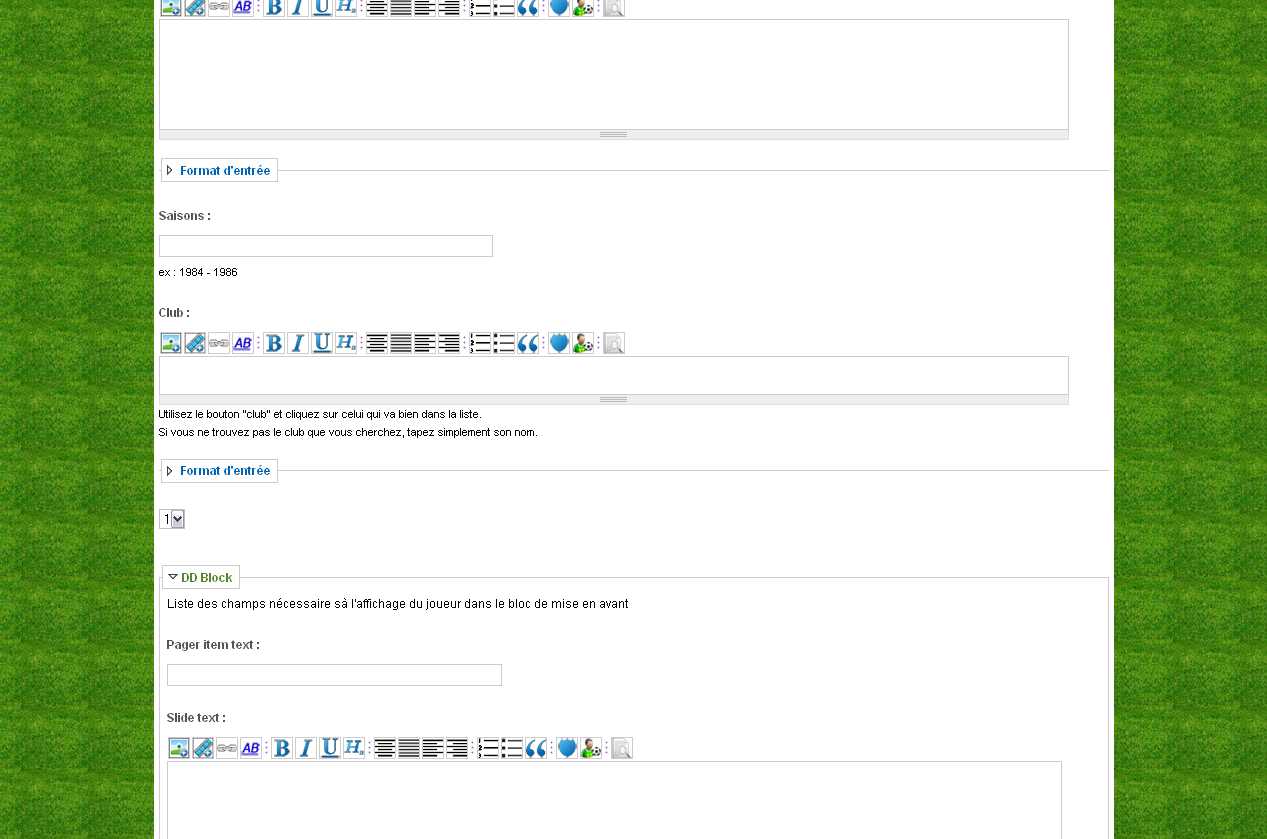Insert bullet list in Club toolbar
The image size is (1267, 839).
504,343
